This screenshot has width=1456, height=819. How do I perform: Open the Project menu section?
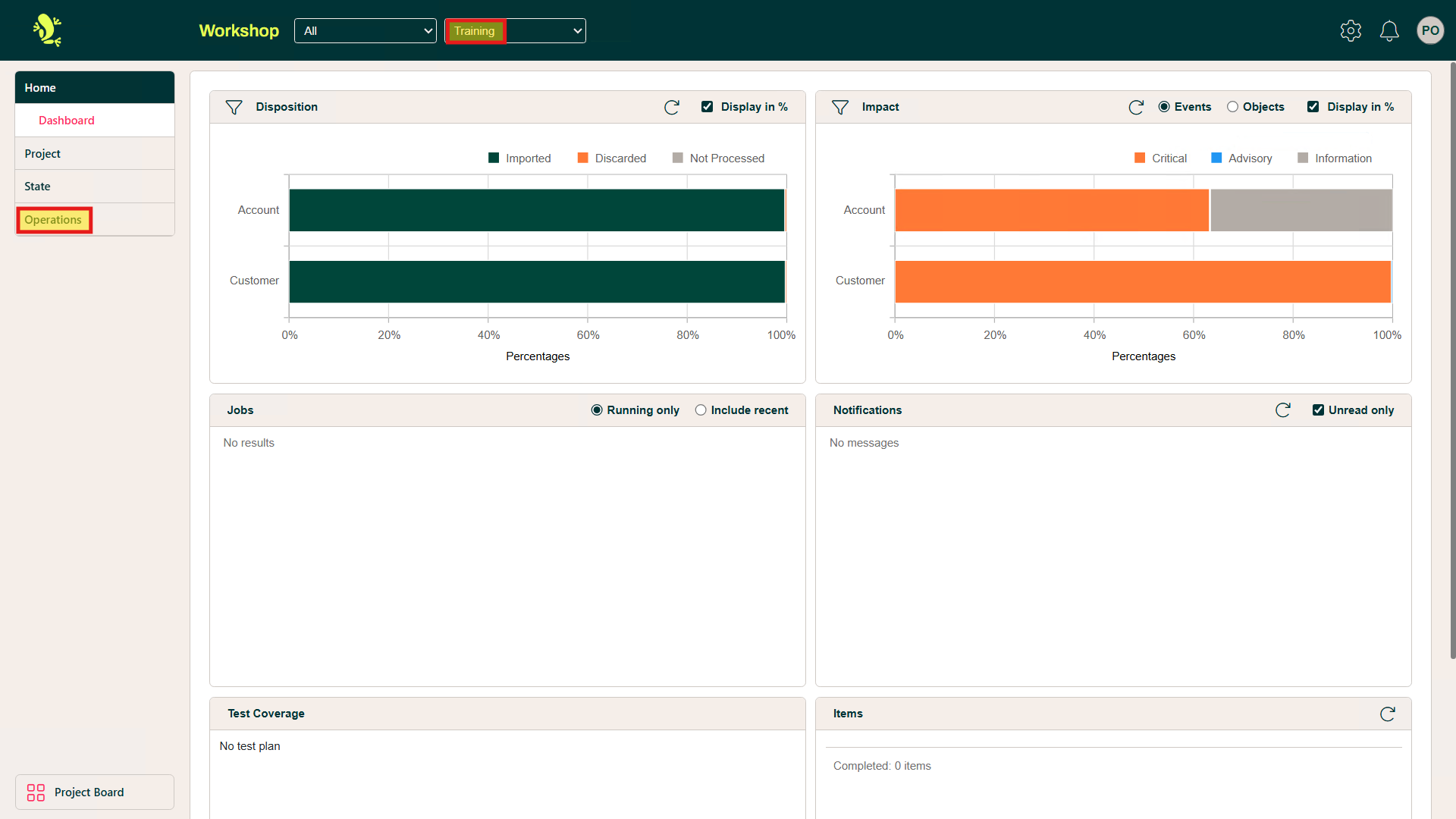click(x=42, y=153)
